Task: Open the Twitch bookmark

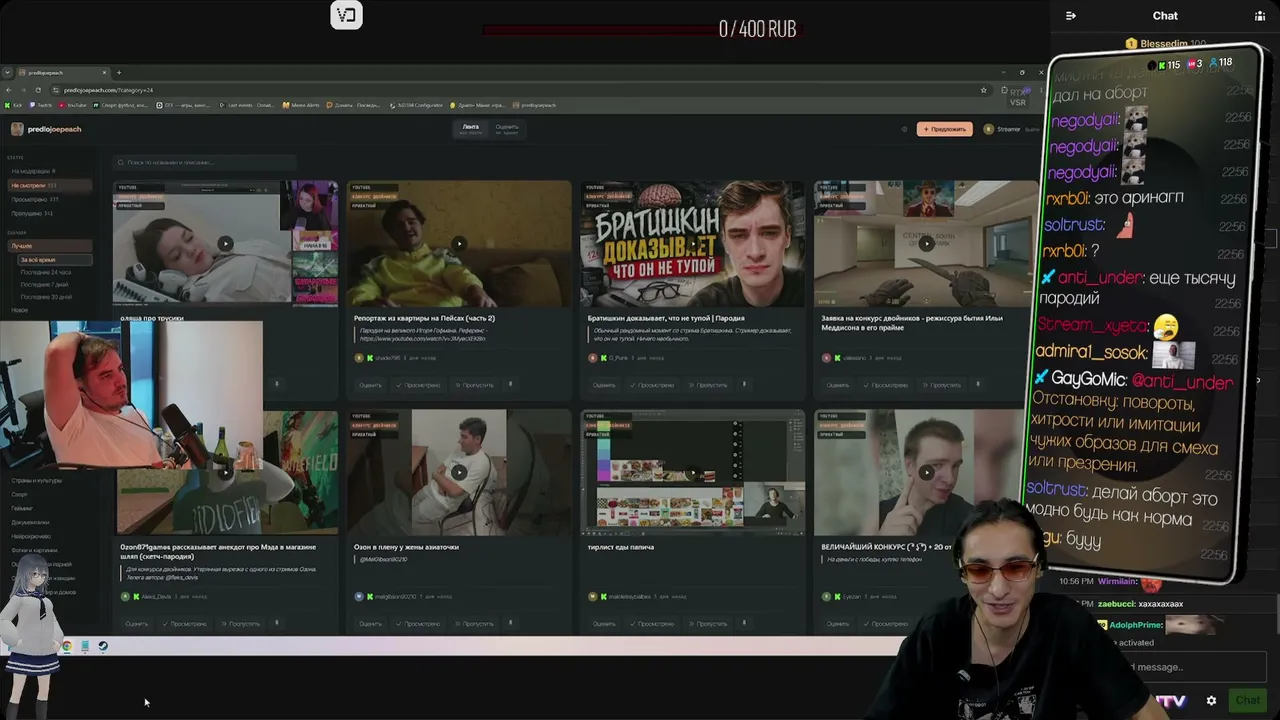Action: (x=42, y=105)
